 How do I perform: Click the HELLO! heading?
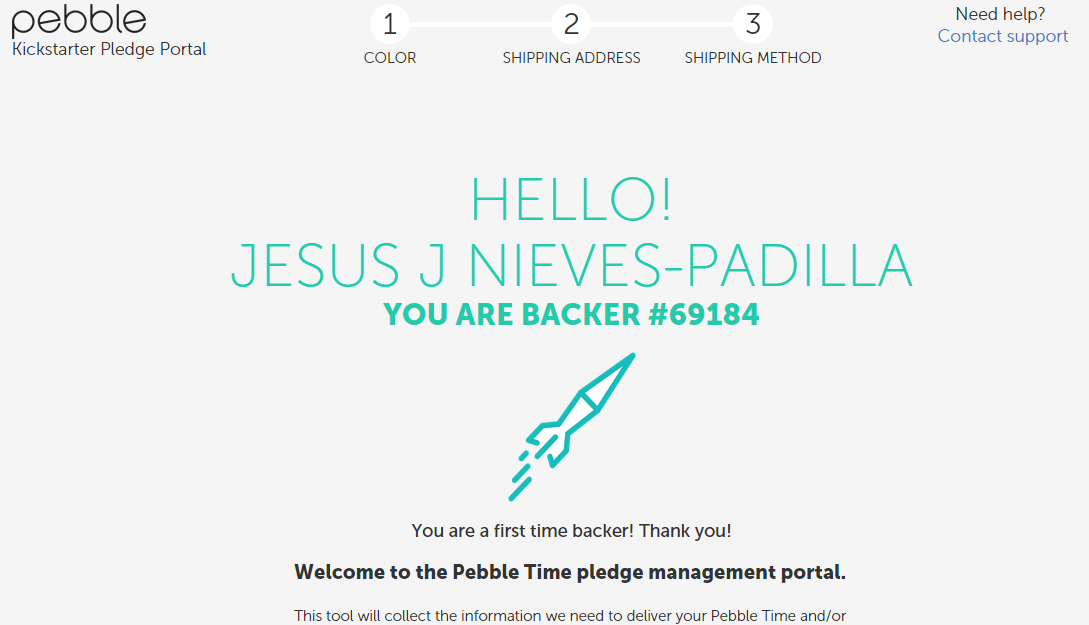point(571,200)
